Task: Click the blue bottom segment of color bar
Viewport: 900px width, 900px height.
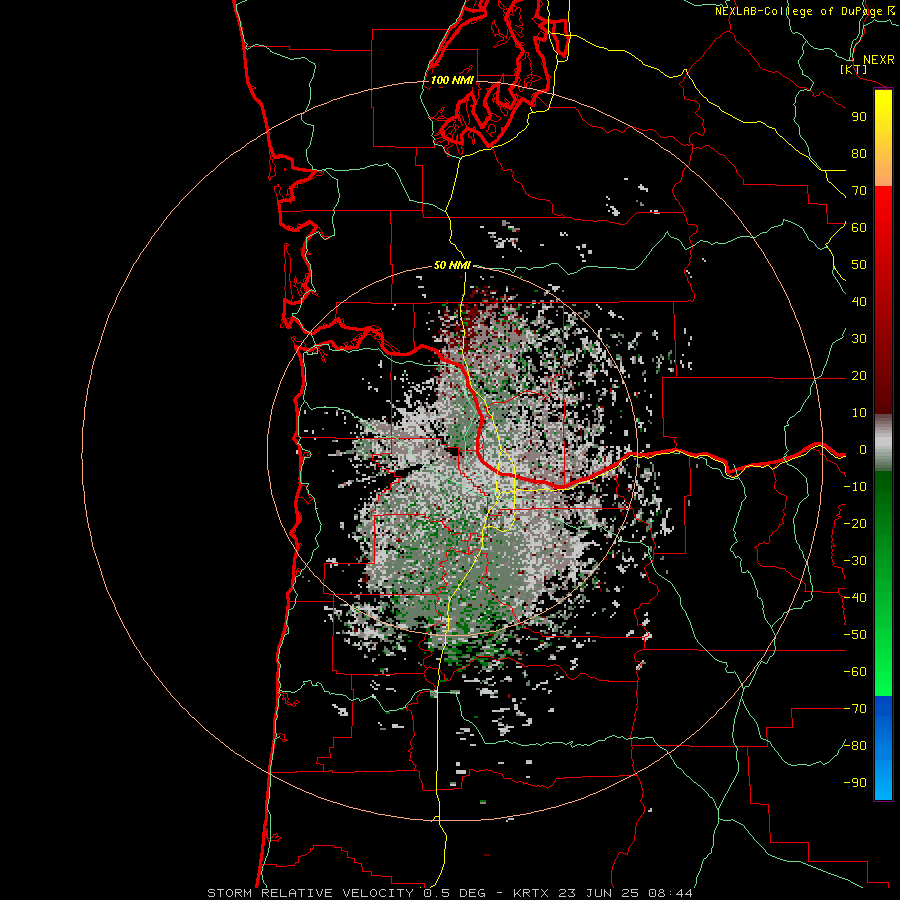Action: [883, 748]
